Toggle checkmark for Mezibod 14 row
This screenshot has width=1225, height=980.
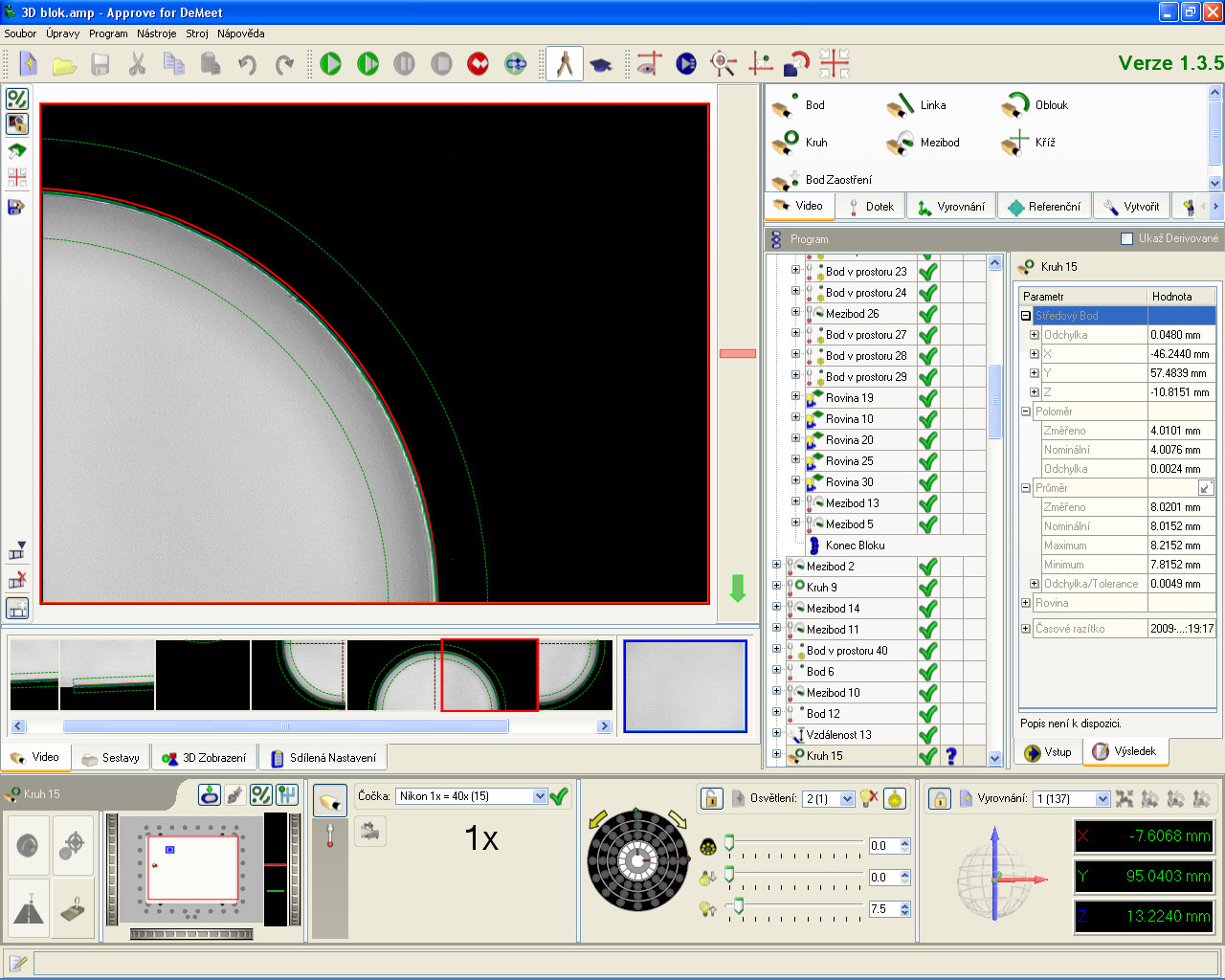point(927,609)
